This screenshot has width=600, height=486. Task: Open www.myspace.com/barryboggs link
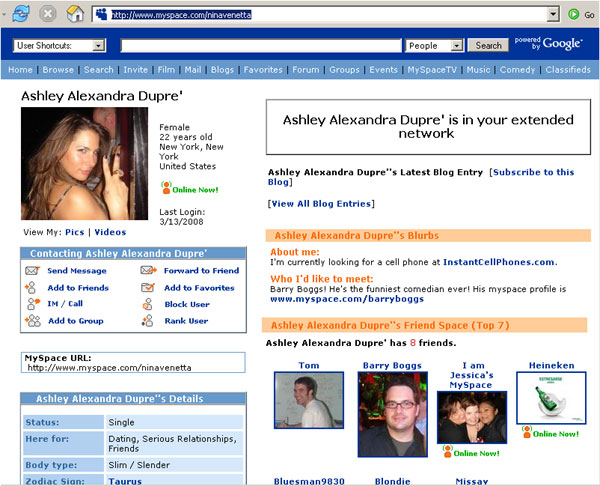tap(347, 299)
